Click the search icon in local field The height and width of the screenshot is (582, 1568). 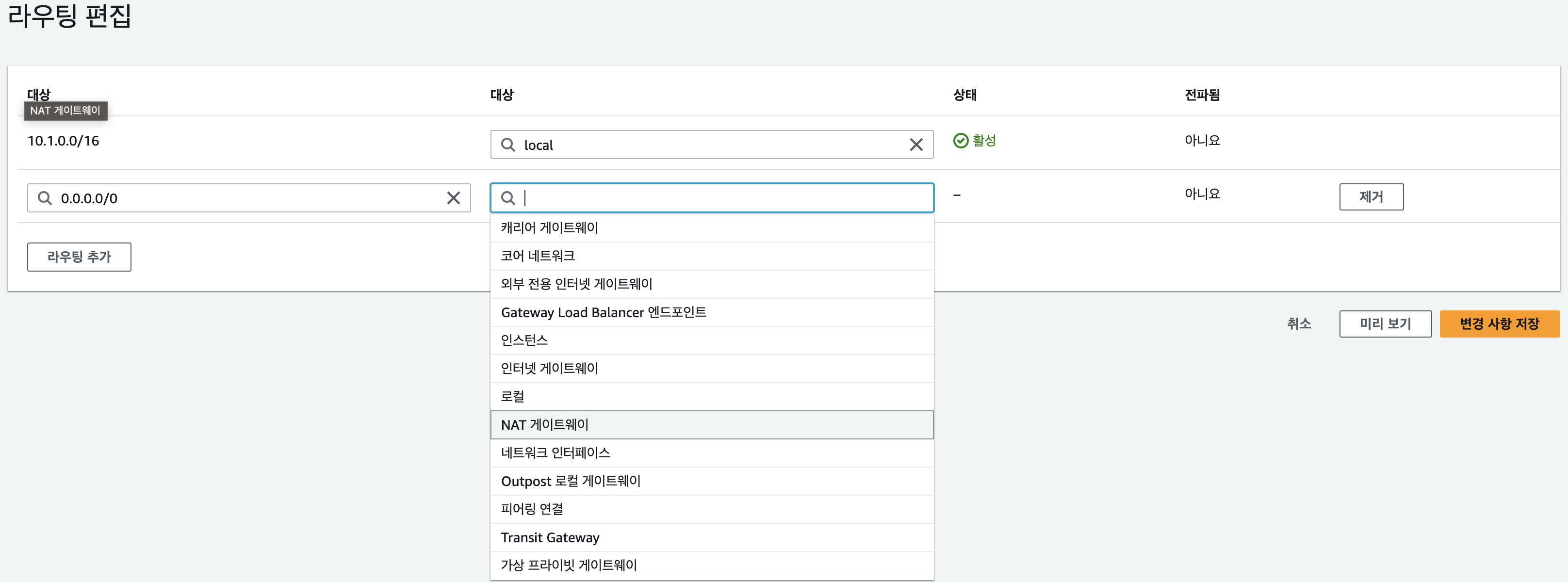(x=507, y=145)
